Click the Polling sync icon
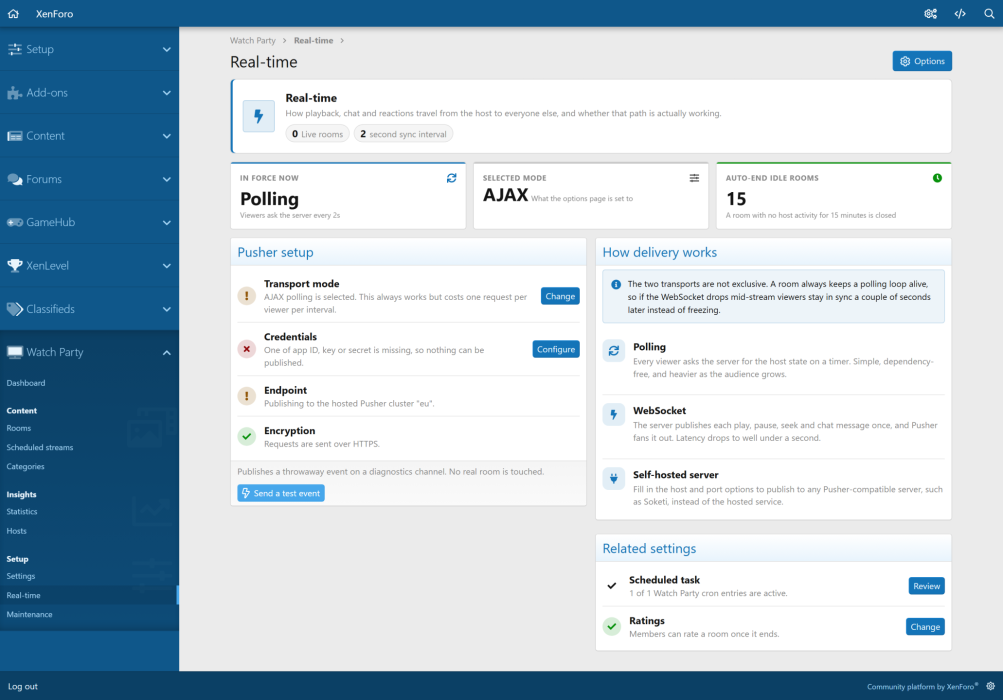 pyautogui.click(x=613, y=351)
